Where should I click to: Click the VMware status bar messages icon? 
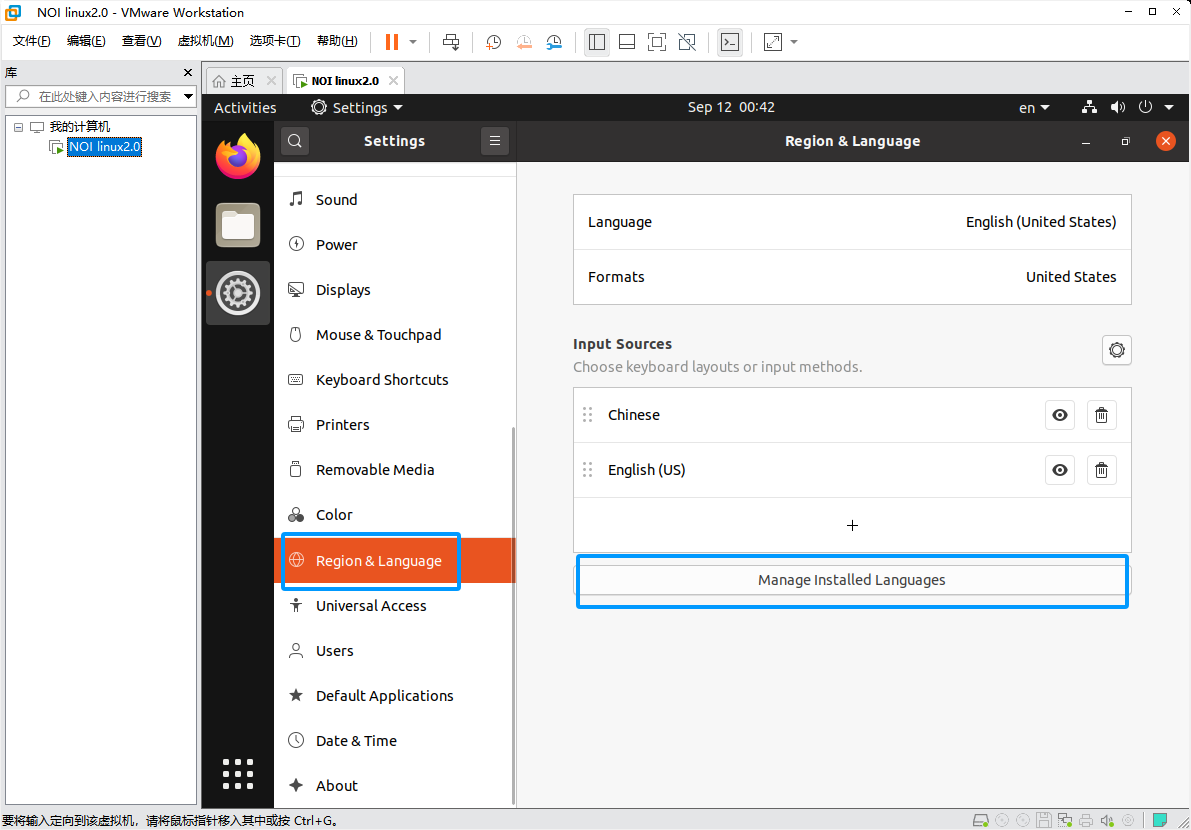pyautogui.click(x=1160, y=820)
